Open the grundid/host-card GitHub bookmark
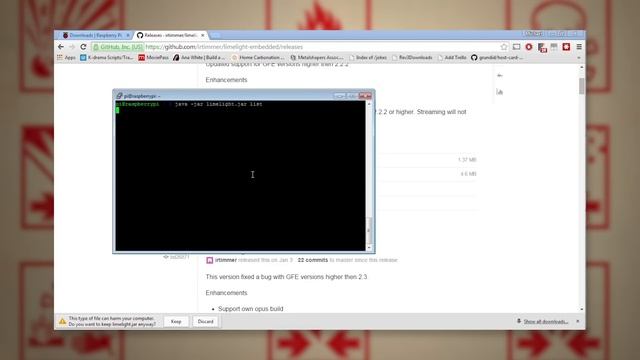The height and width of the screenshot is (360, 640). (497, 58)
